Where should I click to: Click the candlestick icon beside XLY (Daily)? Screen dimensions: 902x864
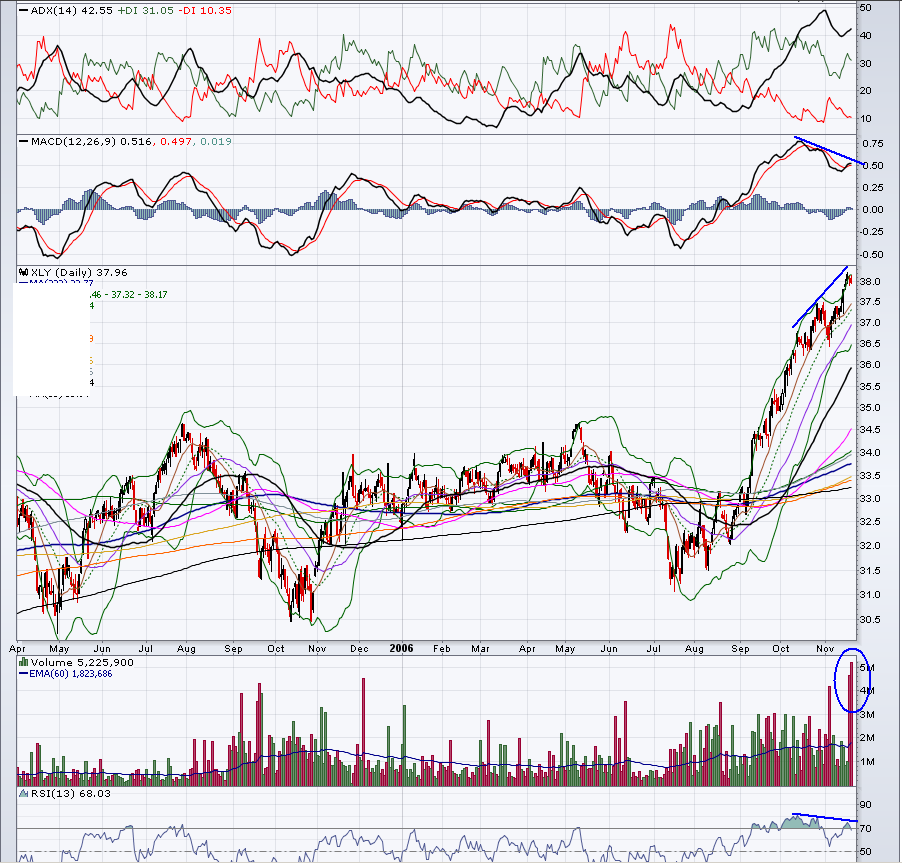(x=24, y=272)
